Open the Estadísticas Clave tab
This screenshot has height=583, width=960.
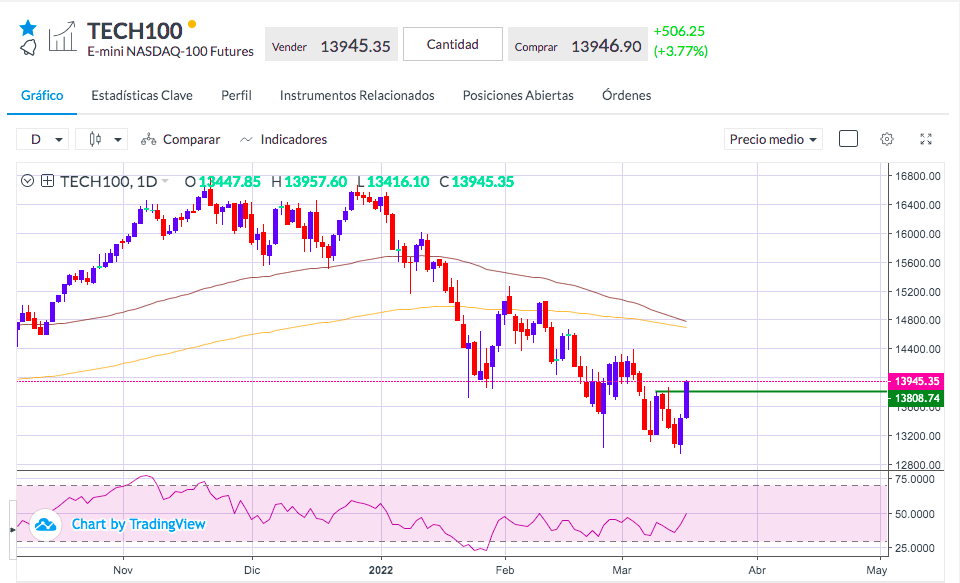(142, 96)
